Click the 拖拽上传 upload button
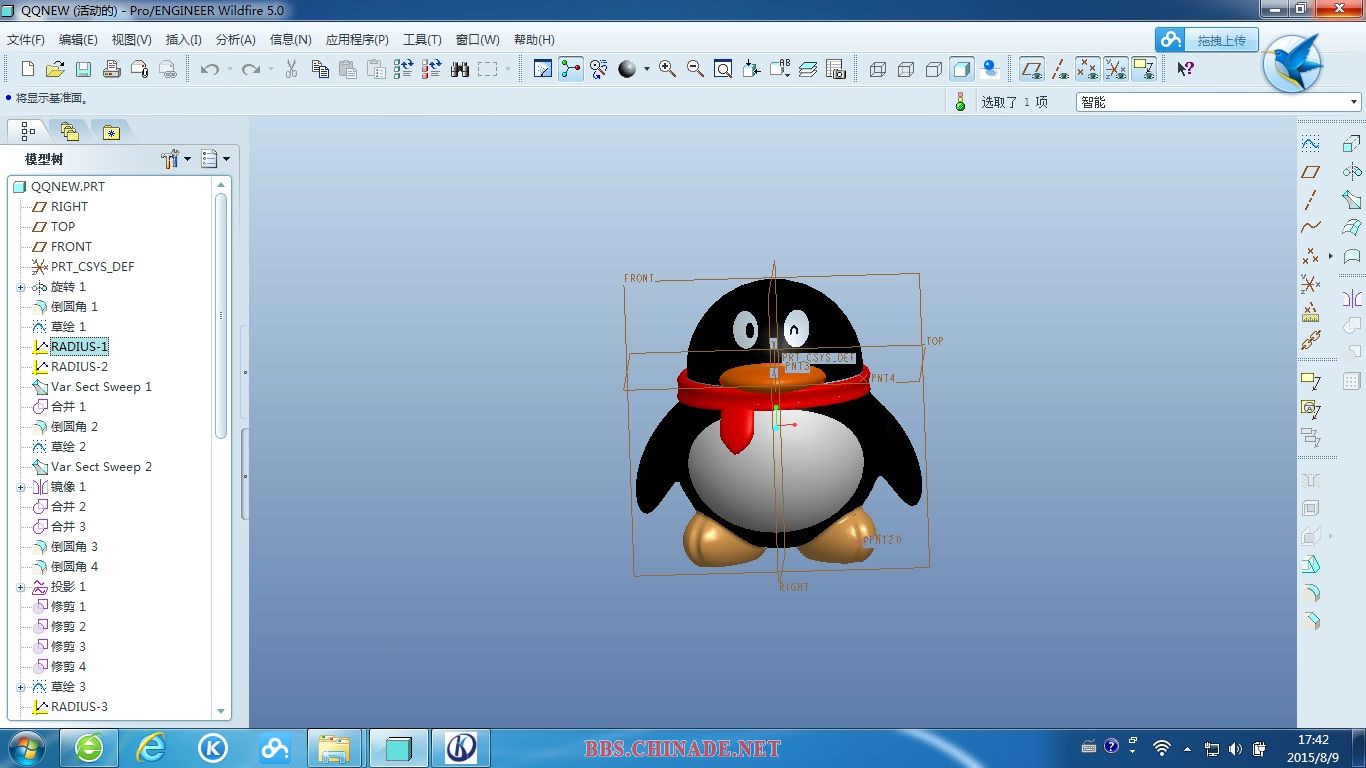1366x768 pixels. [x=1206, y=40]
